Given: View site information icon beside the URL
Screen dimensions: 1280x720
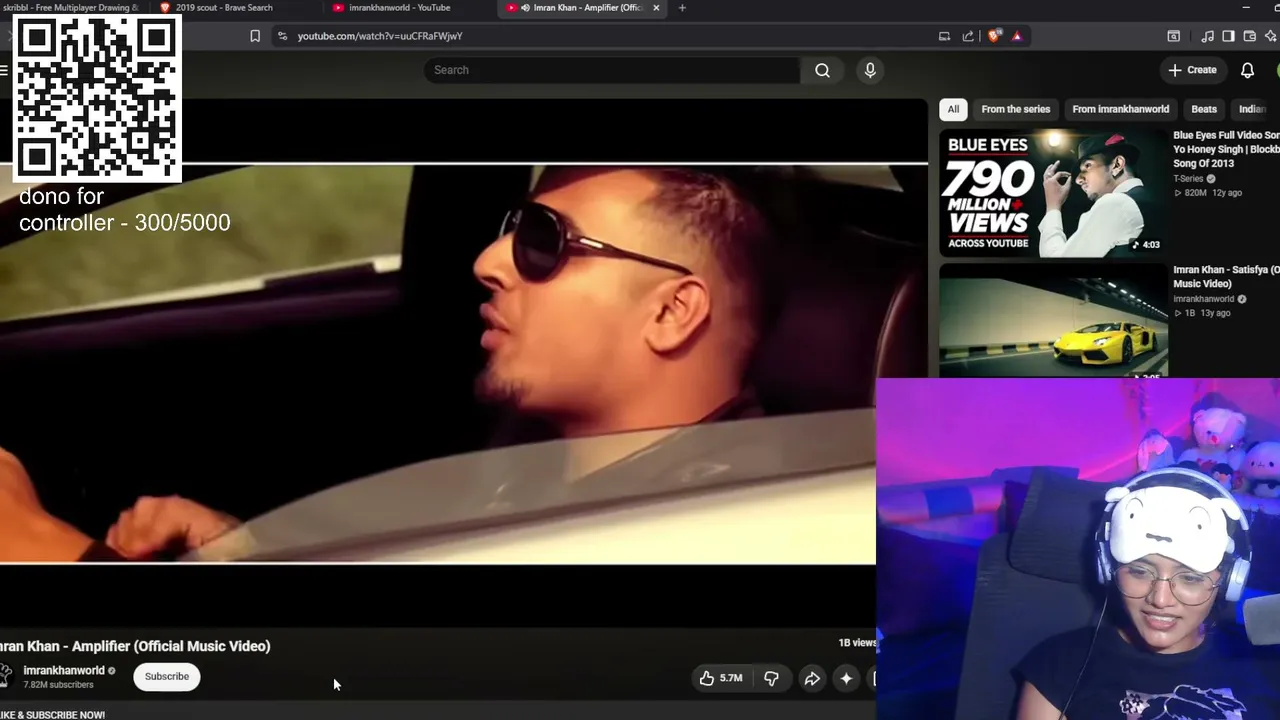Looking at the screenshot, I should coord(282,36).
